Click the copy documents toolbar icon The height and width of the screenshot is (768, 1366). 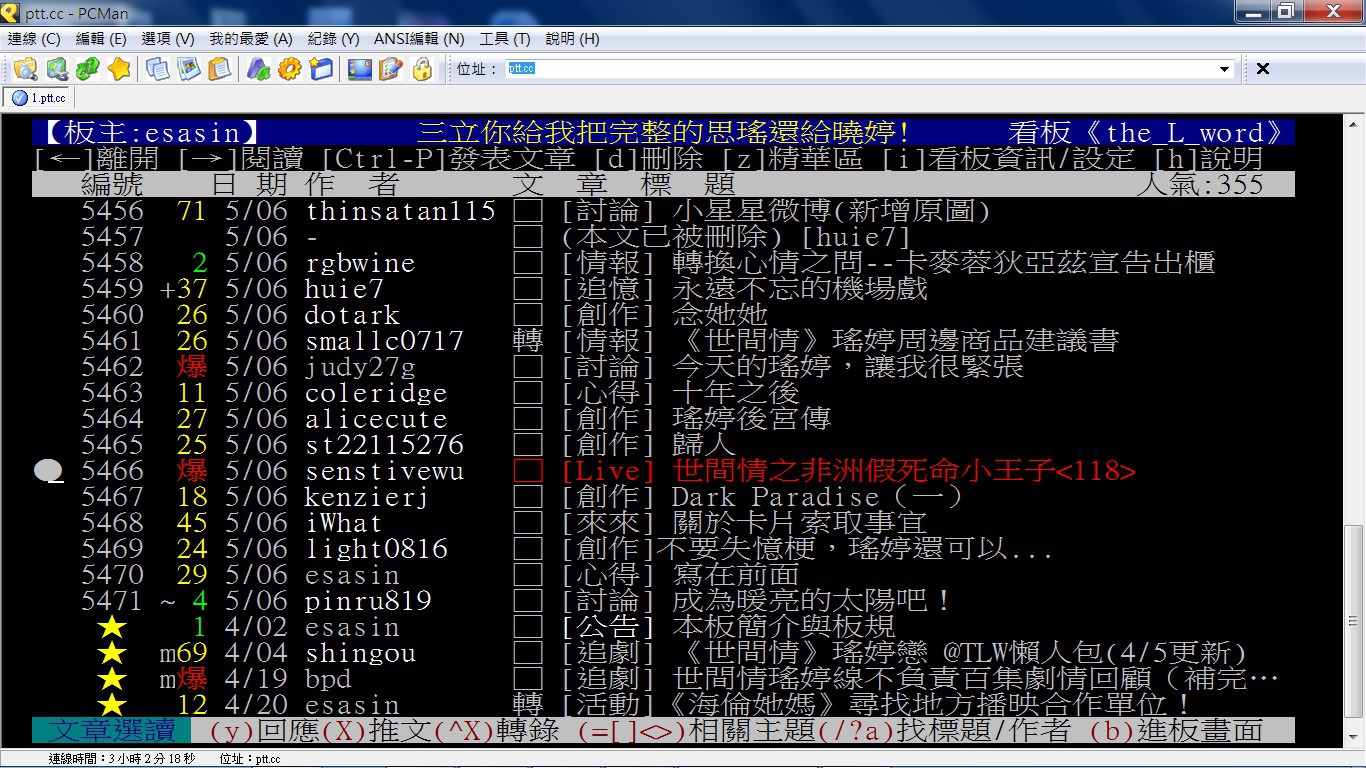click(158, 69)
